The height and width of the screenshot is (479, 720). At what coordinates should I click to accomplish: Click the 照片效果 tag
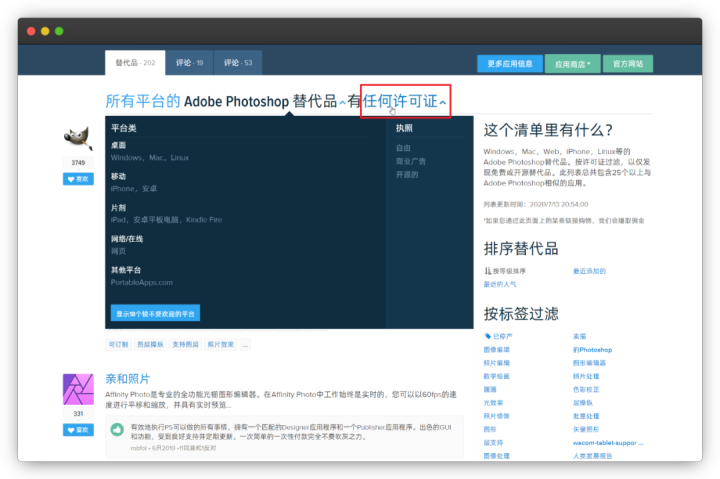pyautogui.click(x=220, y=344)
